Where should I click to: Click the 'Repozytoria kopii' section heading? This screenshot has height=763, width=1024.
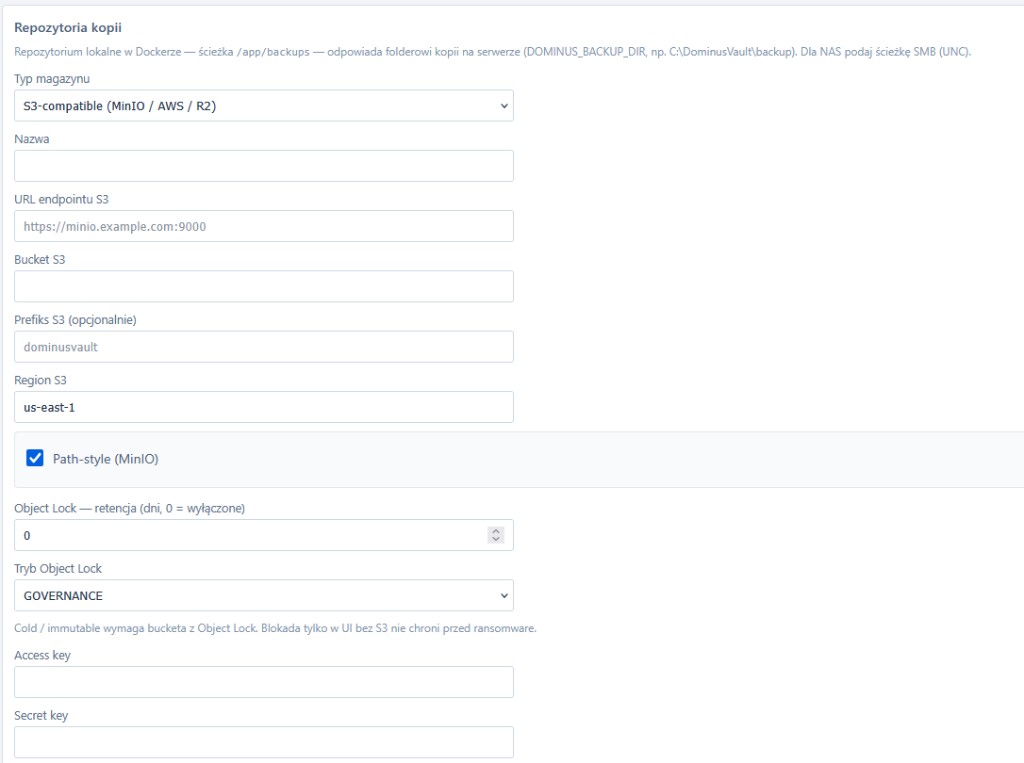click(68, 27)
